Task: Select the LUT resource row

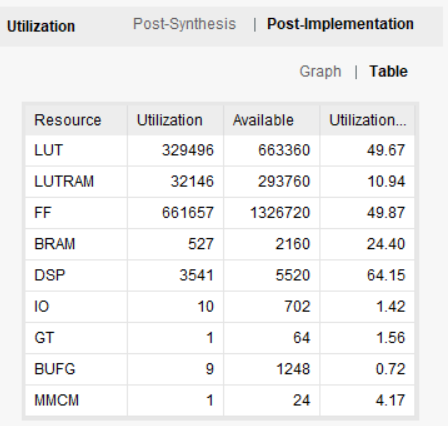Action: pos(220,150)
